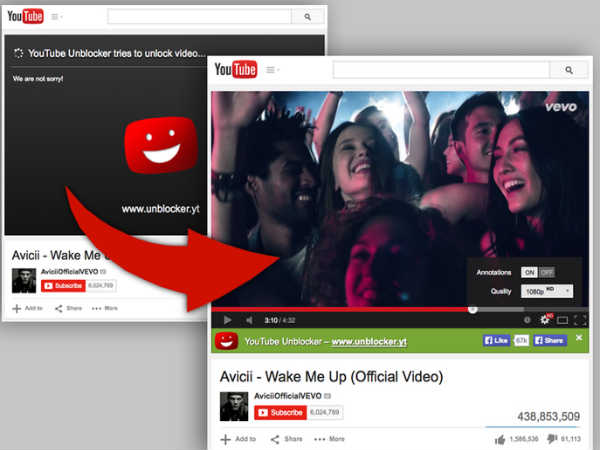
Task: Switch to theater mode player size
Action: (x=562, y=320)
